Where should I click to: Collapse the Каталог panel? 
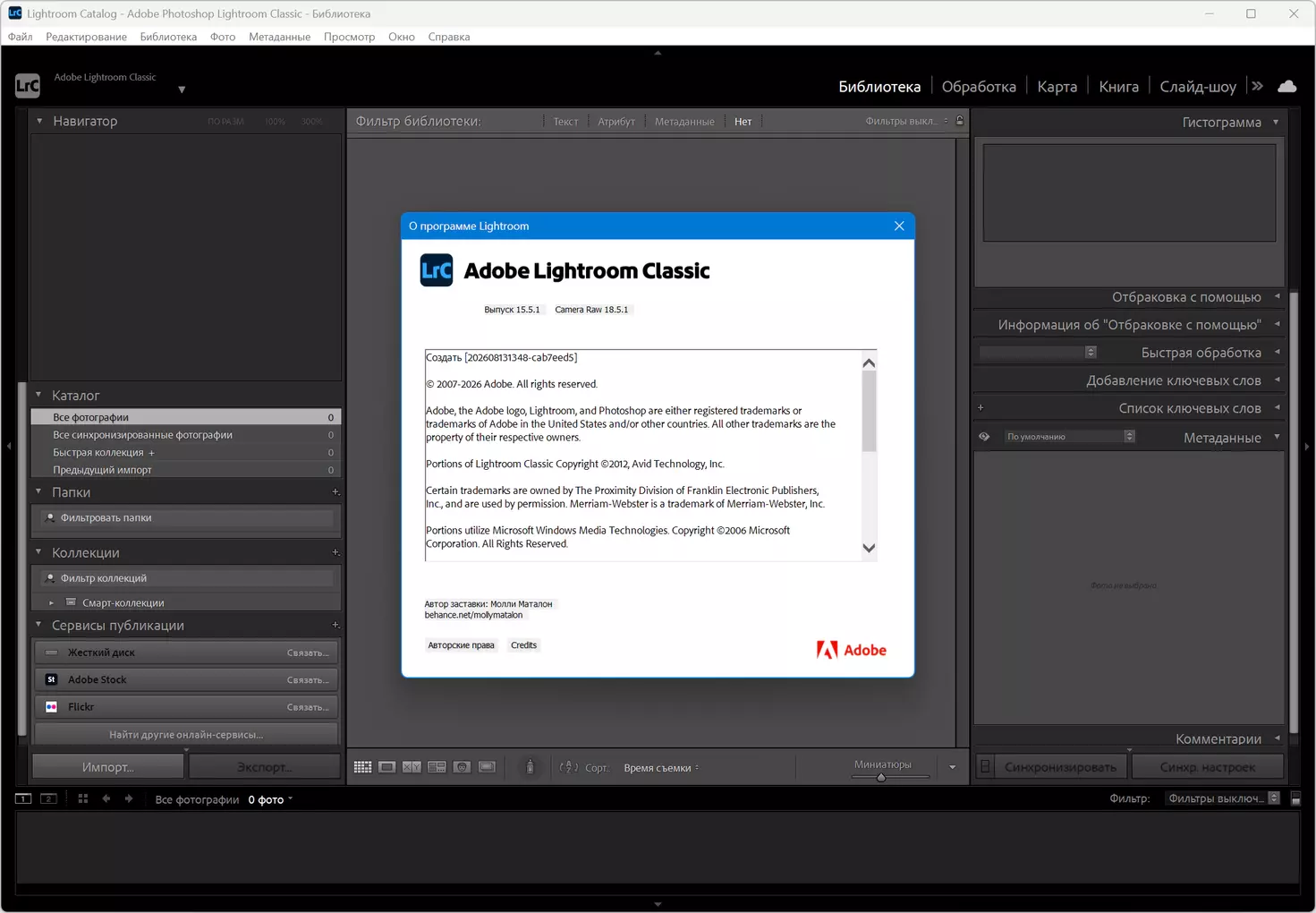[x=38, y=395]
